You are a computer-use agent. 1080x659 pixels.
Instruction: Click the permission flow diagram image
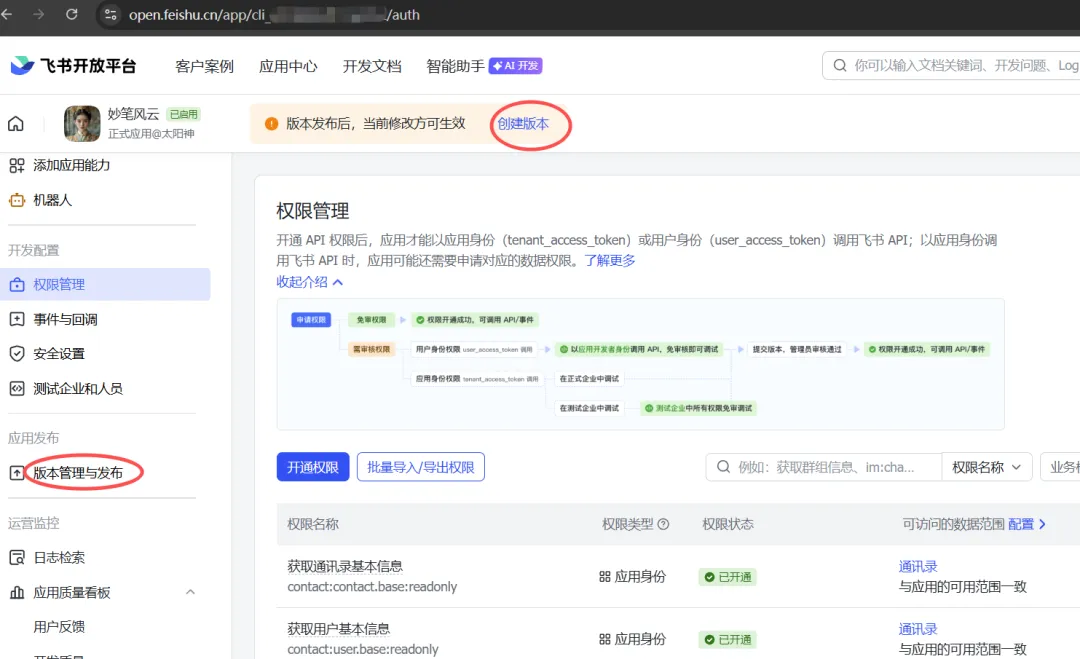pyautogui.click(x=641, y=364)
